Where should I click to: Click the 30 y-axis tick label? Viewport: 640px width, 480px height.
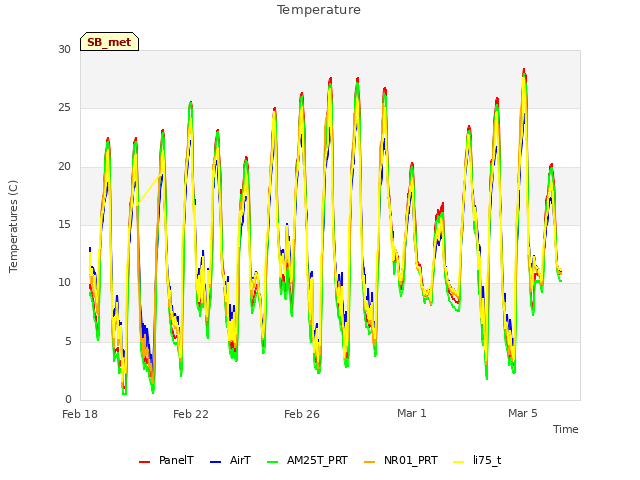pyautogui.click(x=64, y=49)
